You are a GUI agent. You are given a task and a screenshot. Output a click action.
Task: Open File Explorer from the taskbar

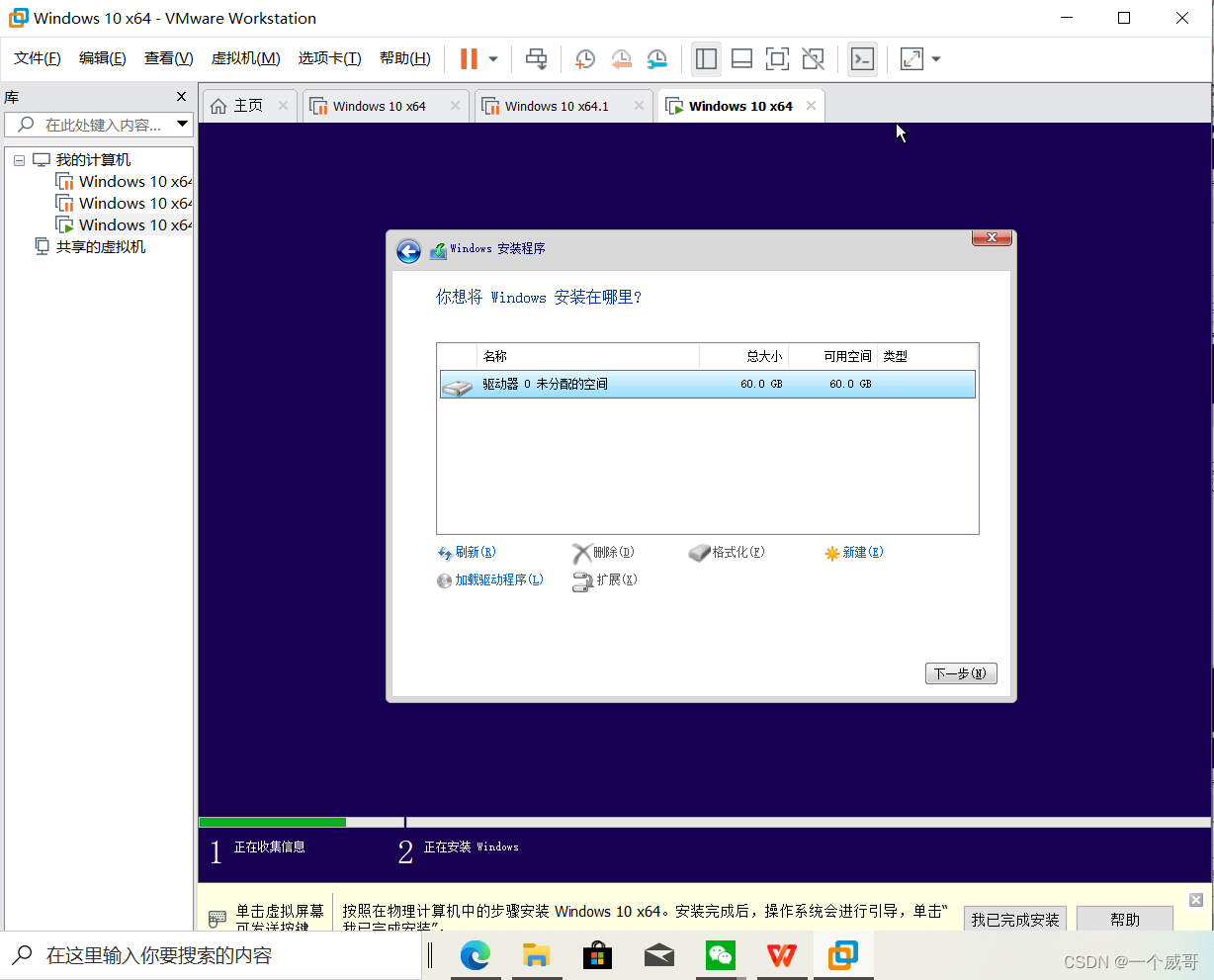(x=537, y=955)
